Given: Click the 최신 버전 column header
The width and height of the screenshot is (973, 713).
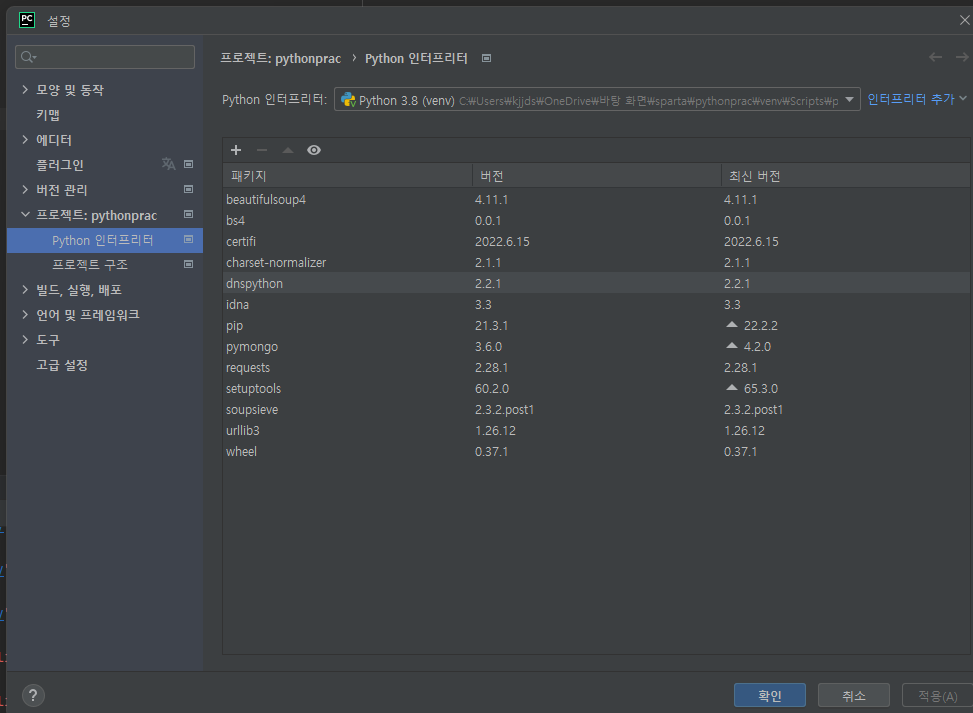Looking at the screenshot, I should point(846,176).
